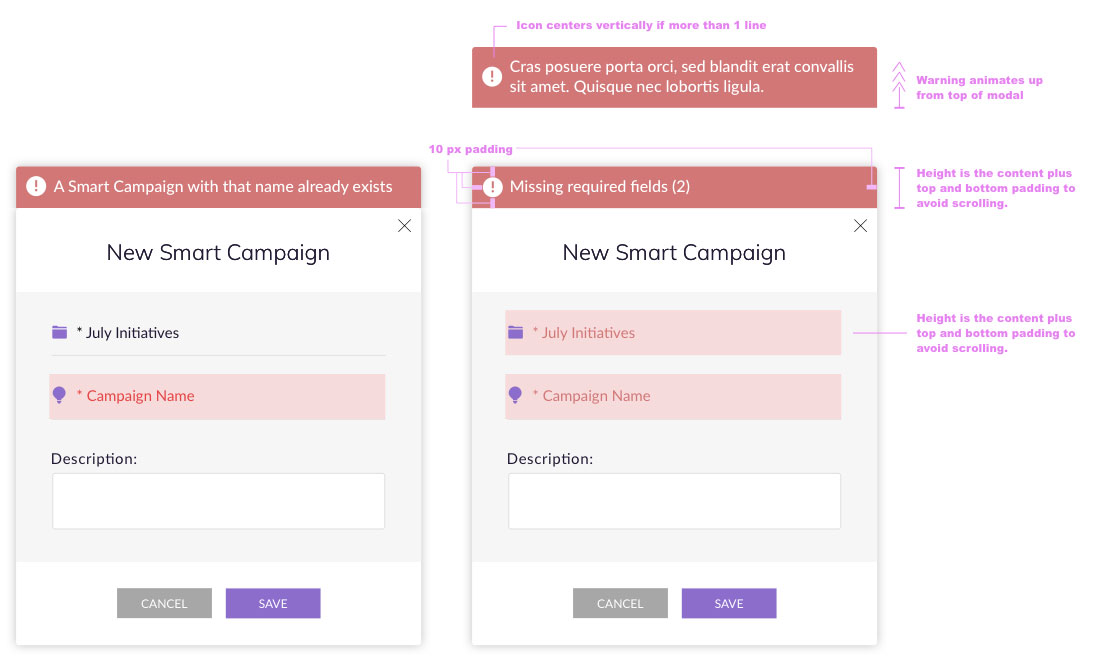The width and height of the screenshot is (1101, 666).
Task: Click the warning icon in left modal banner
Action: pyautogui.click(x=36, y=186)
